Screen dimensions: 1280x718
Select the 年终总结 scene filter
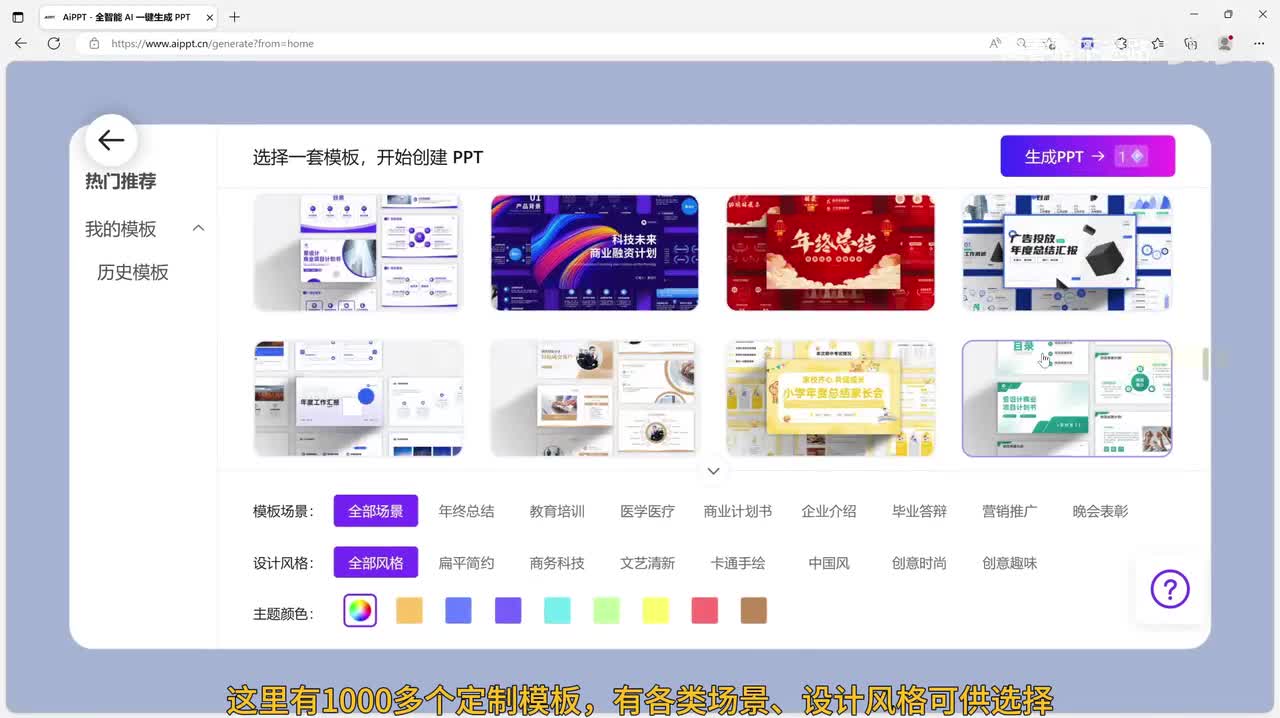[x=466, y=511]
